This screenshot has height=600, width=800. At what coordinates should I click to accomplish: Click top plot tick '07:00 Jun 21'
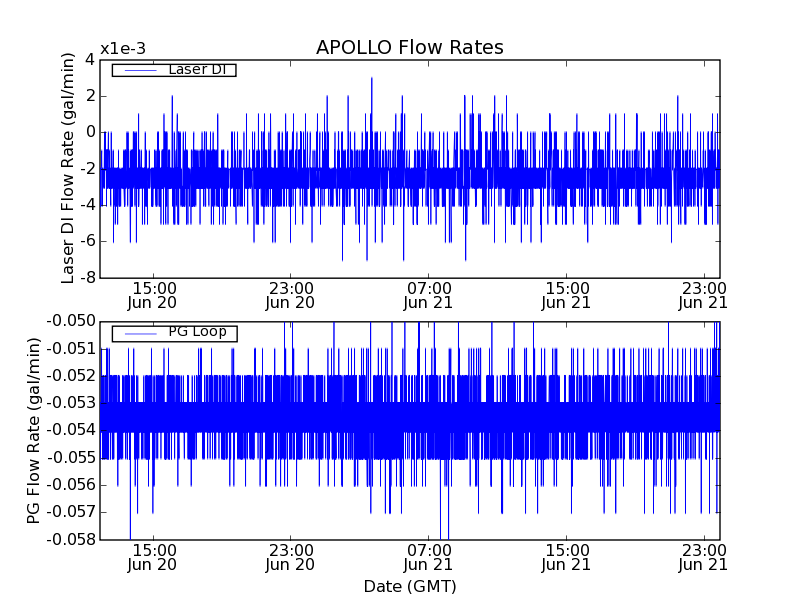click(x=429, y=295)
